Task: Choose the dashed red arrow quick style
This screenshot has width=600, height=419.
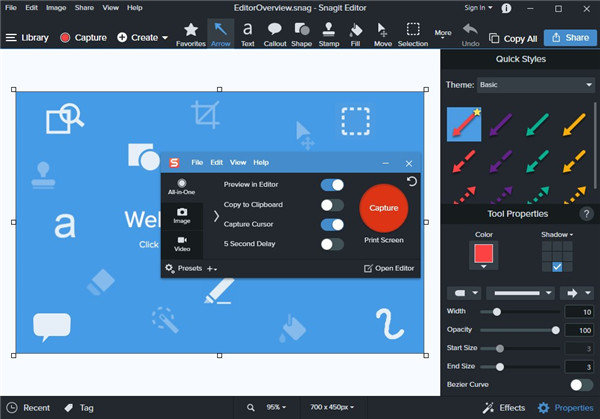Action: coord(464,161)
